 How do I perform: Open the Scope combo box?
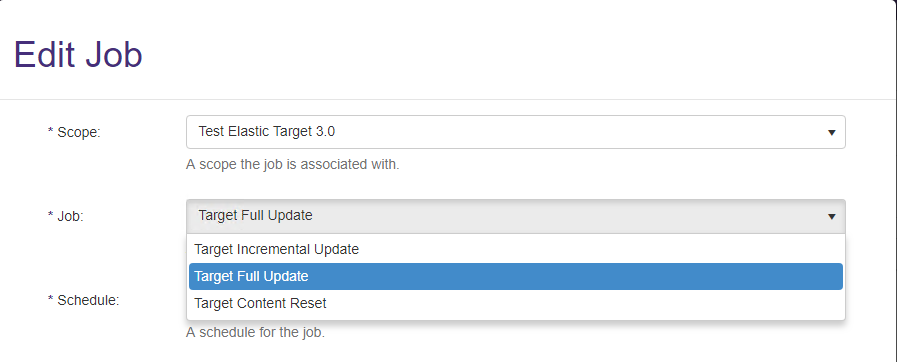tap(515, 132)
